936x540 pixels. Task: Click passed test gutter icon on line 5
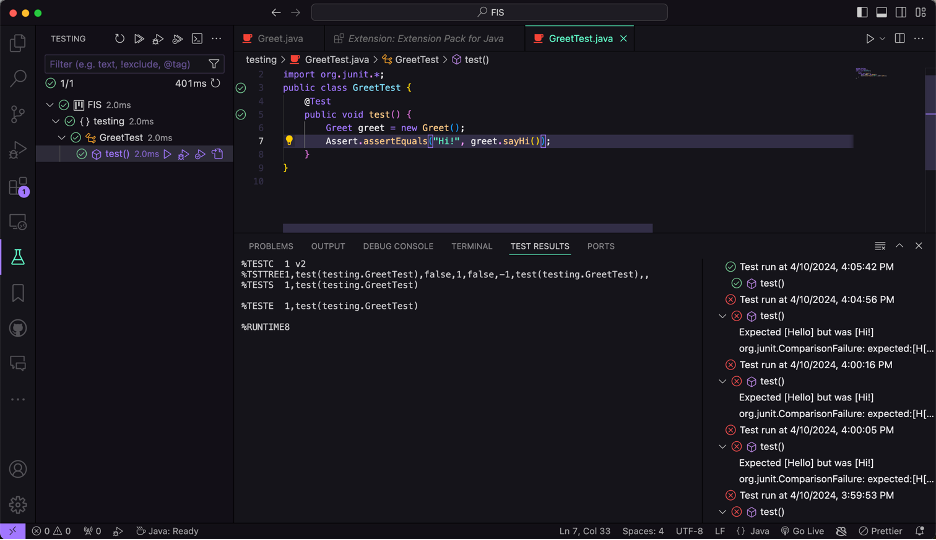(x=241, y=115)
